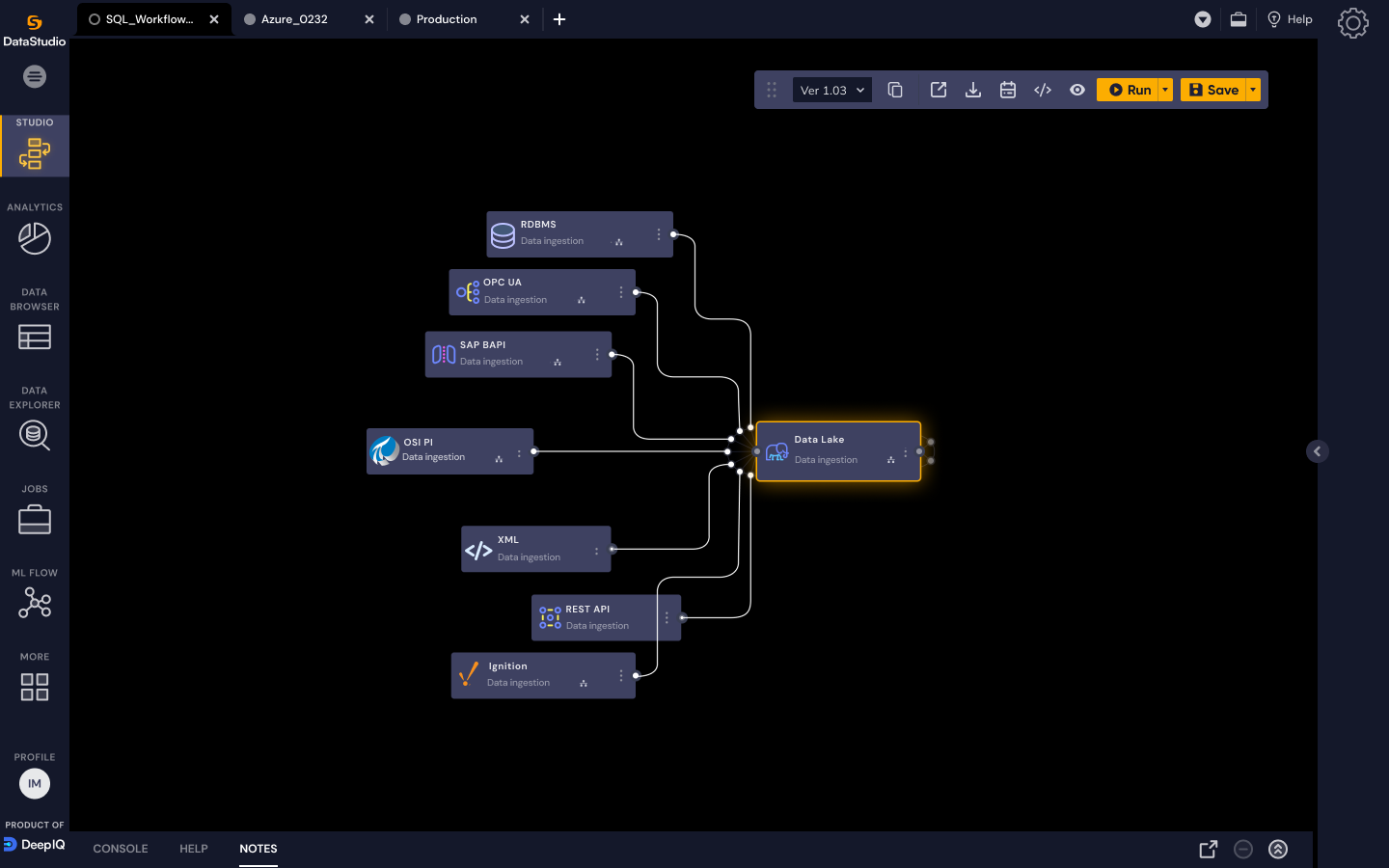This screenshot has height=868, width=1389.
Task: Click the Data Lake node's small cluster icon
Action: (890, 460)
